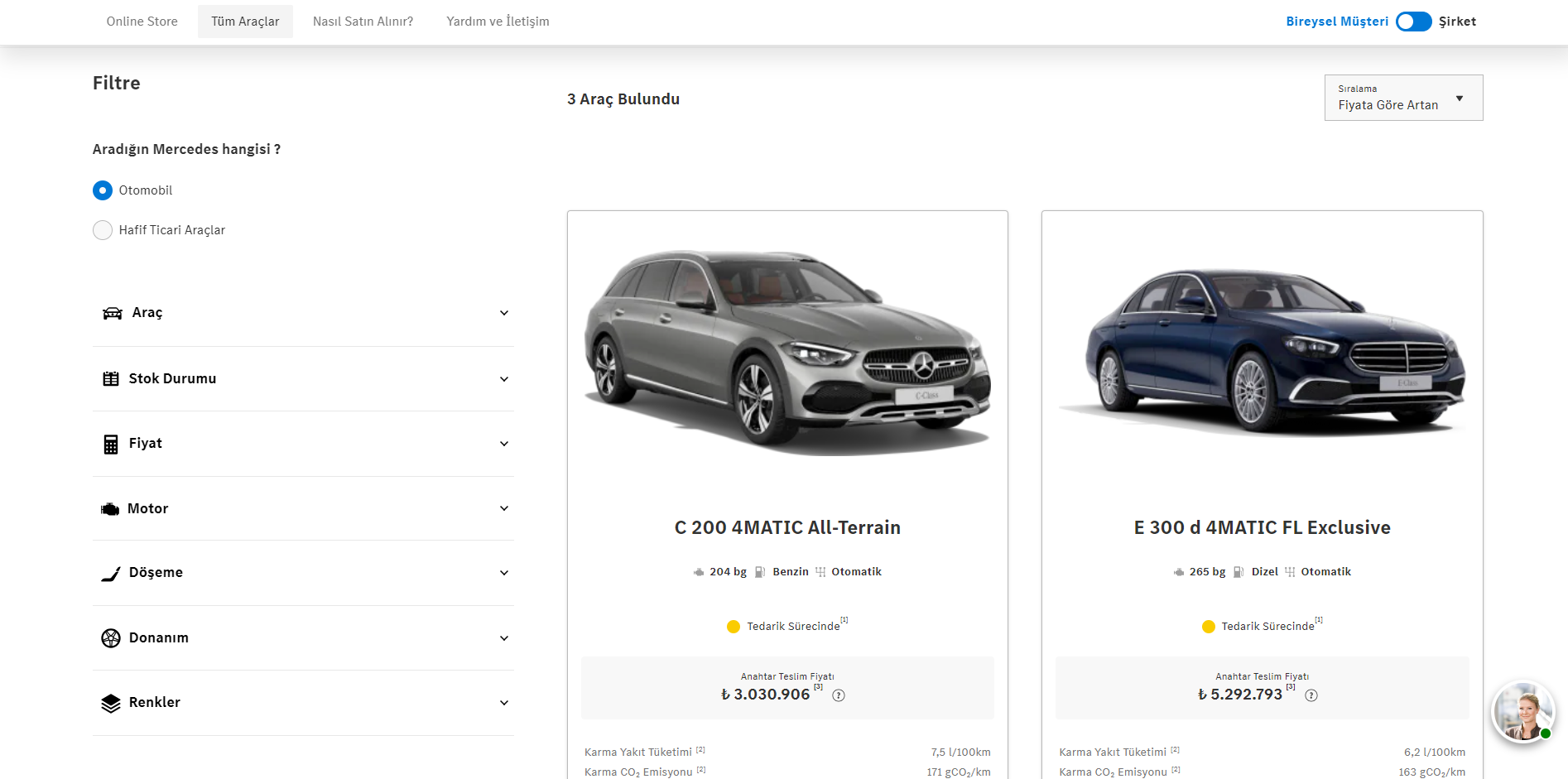View the grey C 200 All-Terrain car image
Viewport: 1568px width, 779px height.
click(x=787, y=352)
